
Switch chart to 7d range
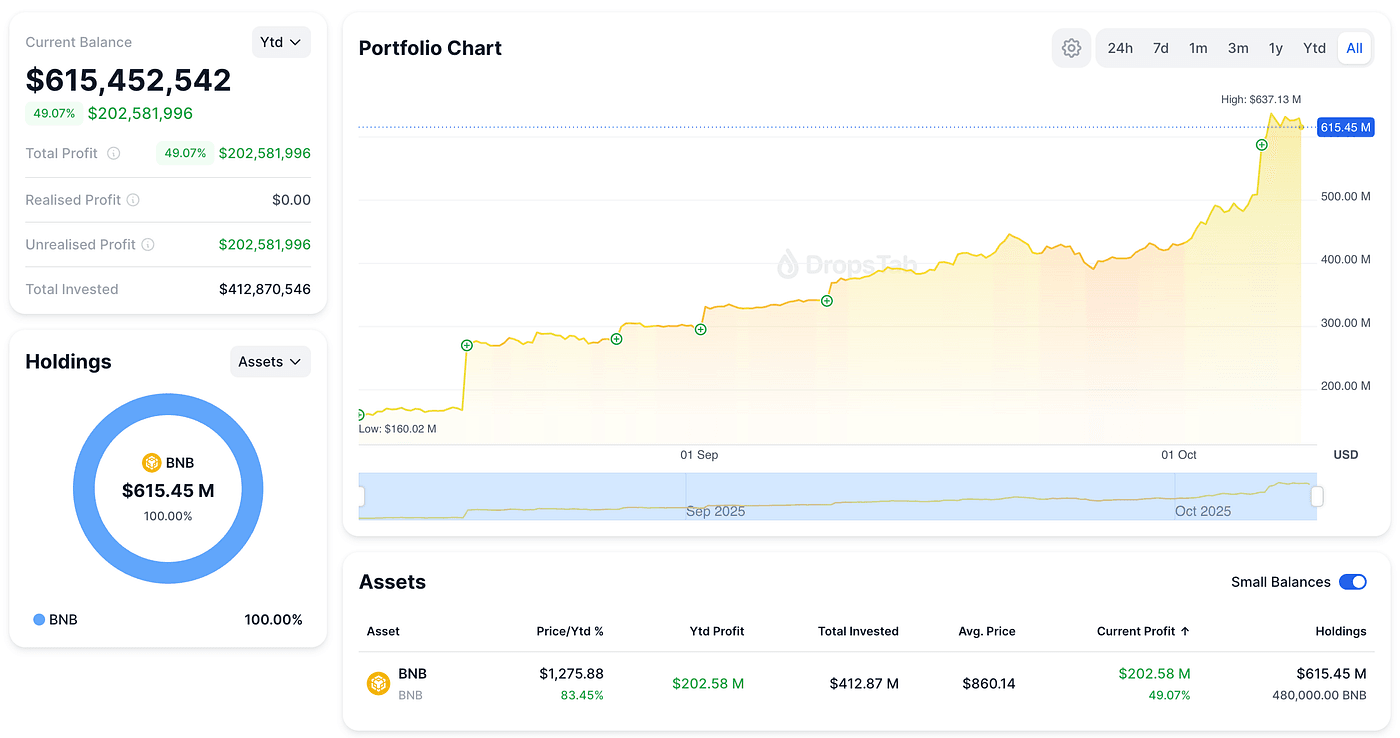(x=1160, y=48)
